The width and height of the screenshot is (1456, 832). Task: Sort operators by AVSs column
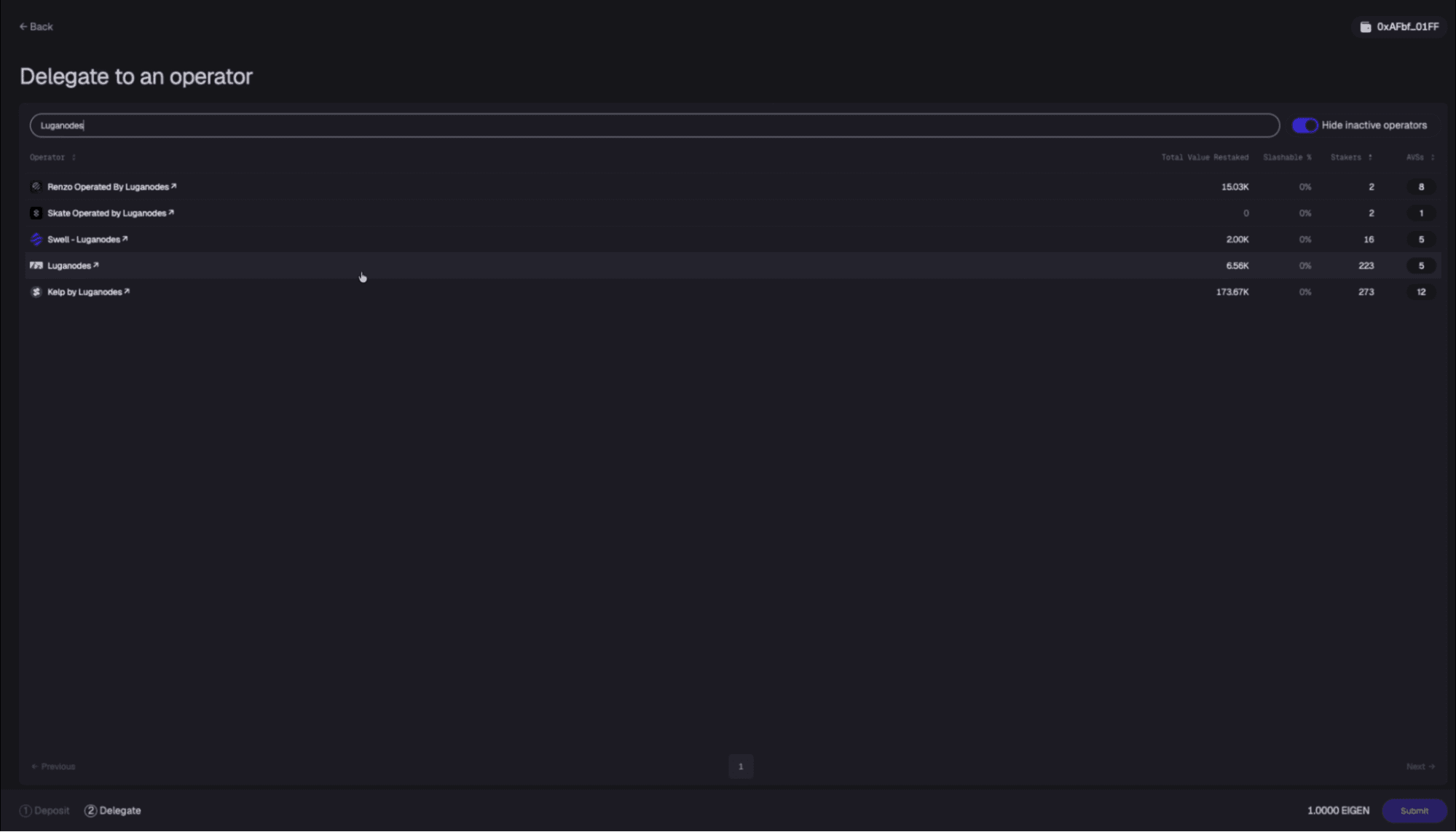1432,157
